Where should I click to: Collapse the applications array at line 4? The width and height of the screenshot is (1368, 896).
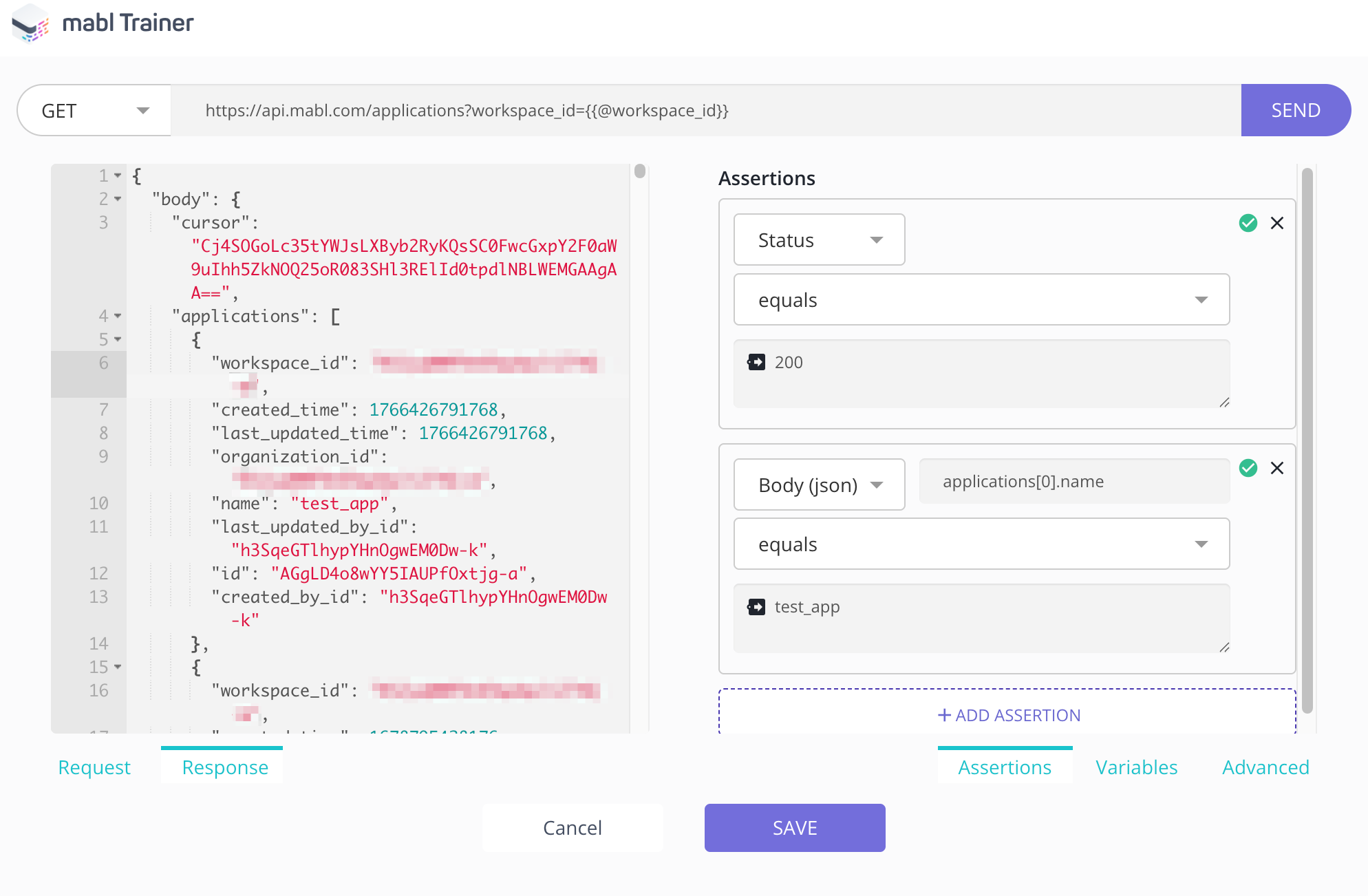(x=117, y=316)
